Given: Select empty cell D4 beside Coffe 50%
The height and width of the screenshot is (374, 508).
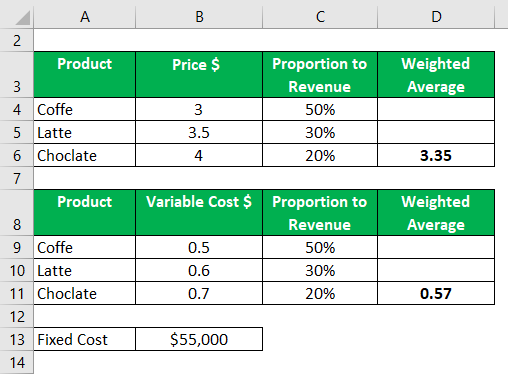Looking at the screenshot, I should point(436,109).
